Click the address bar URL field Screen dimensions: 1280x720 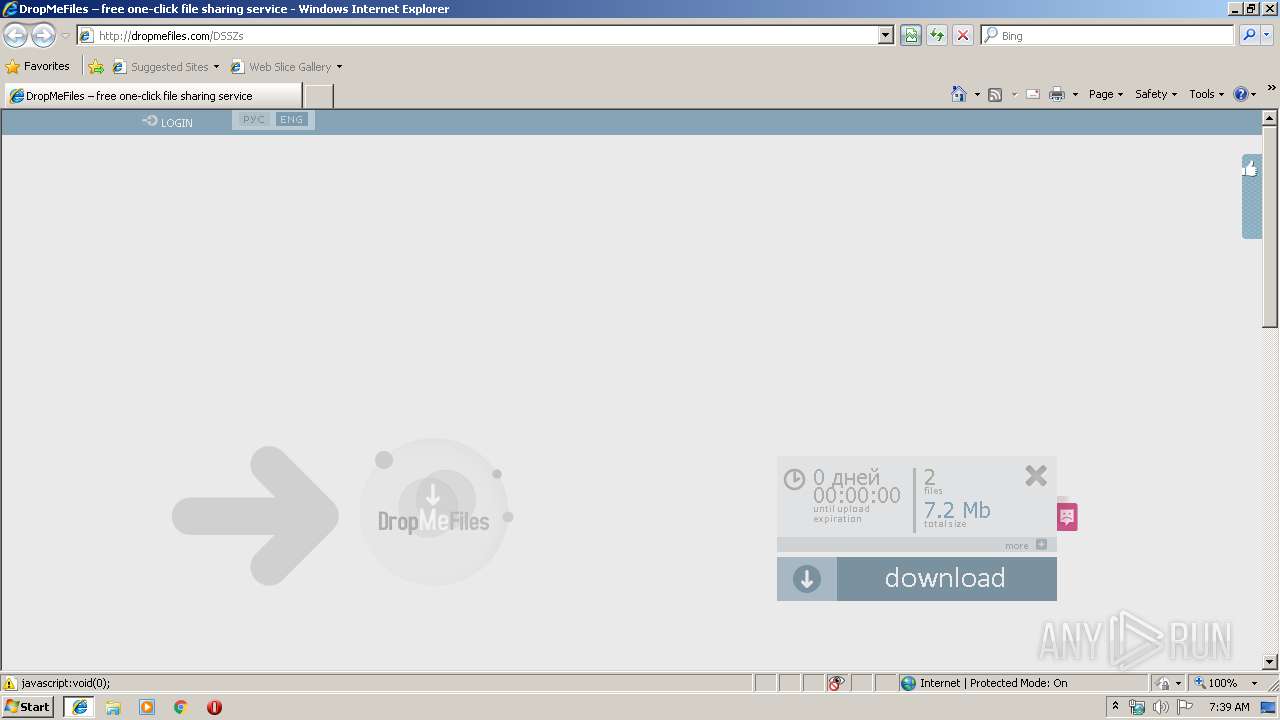[485, 35]
